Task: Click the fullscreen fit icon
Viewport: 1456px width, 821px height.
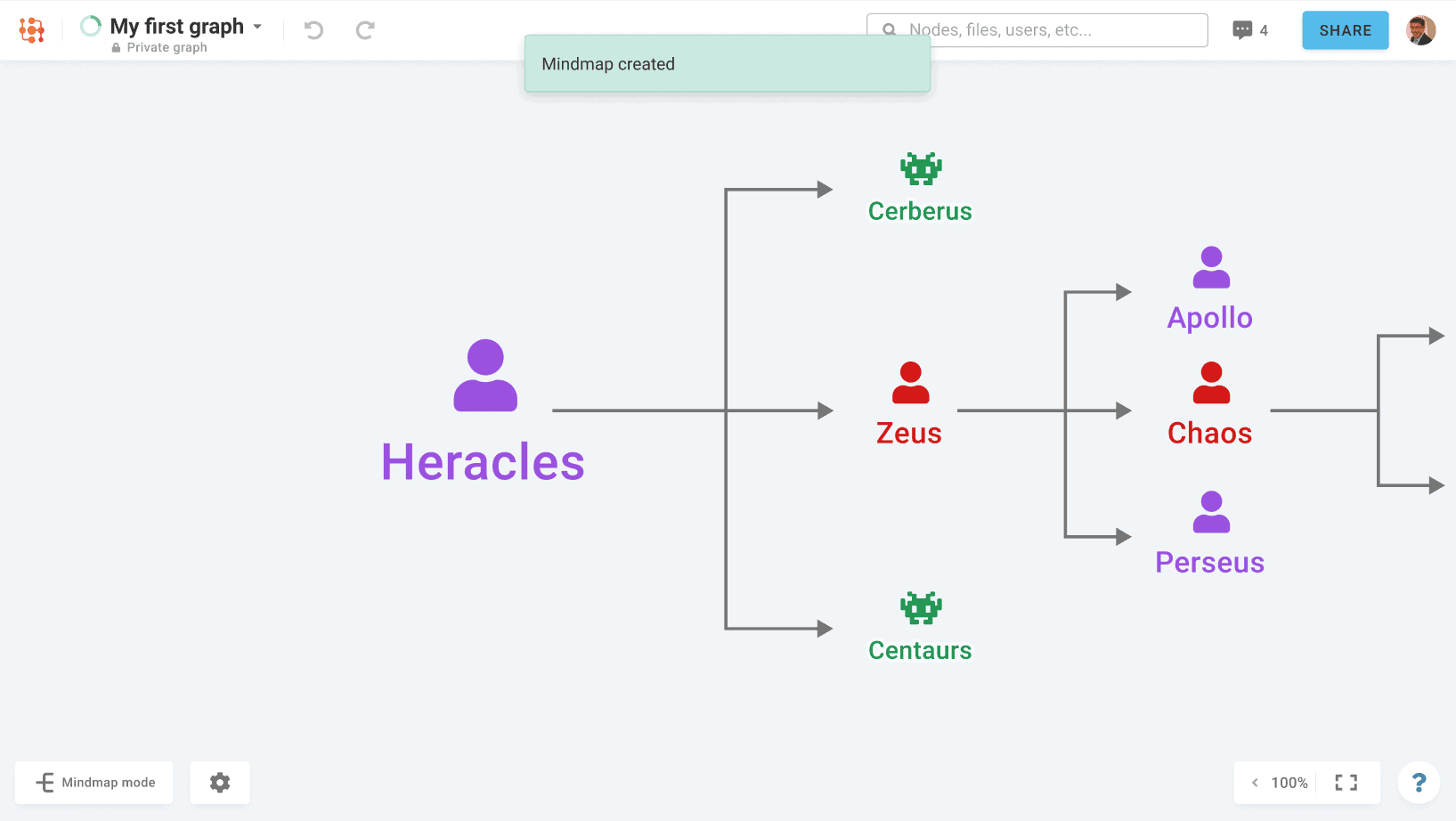Action: point(1346,783)
